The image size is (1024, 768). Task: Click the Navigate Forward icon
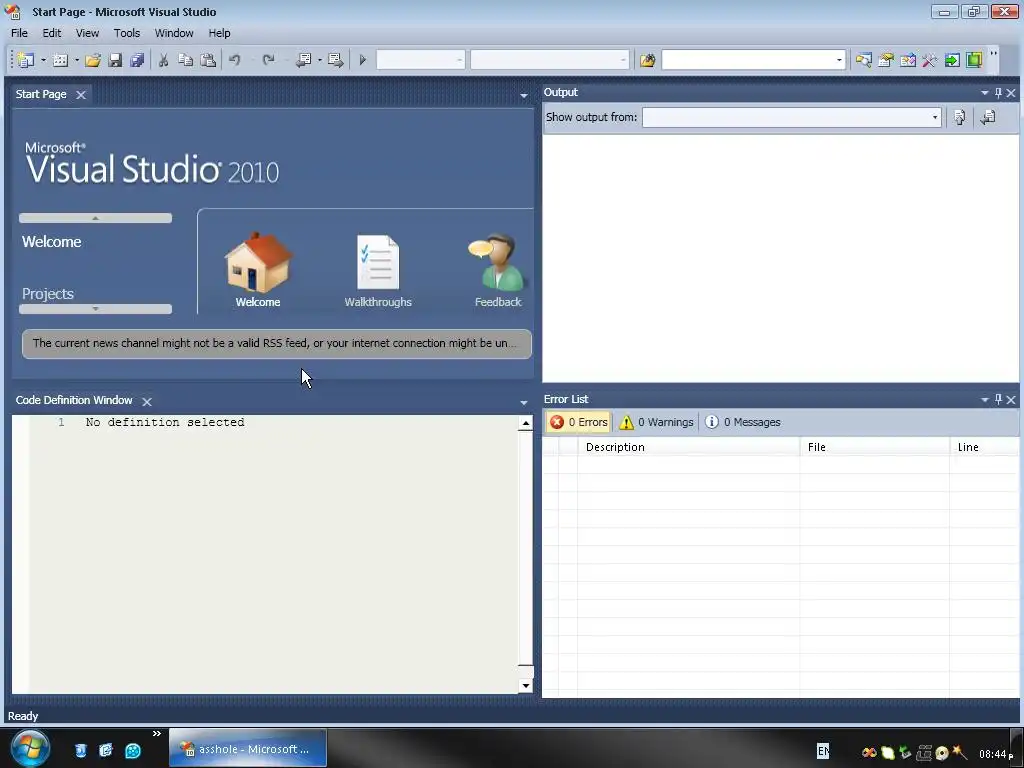click(x=336, y=60)
